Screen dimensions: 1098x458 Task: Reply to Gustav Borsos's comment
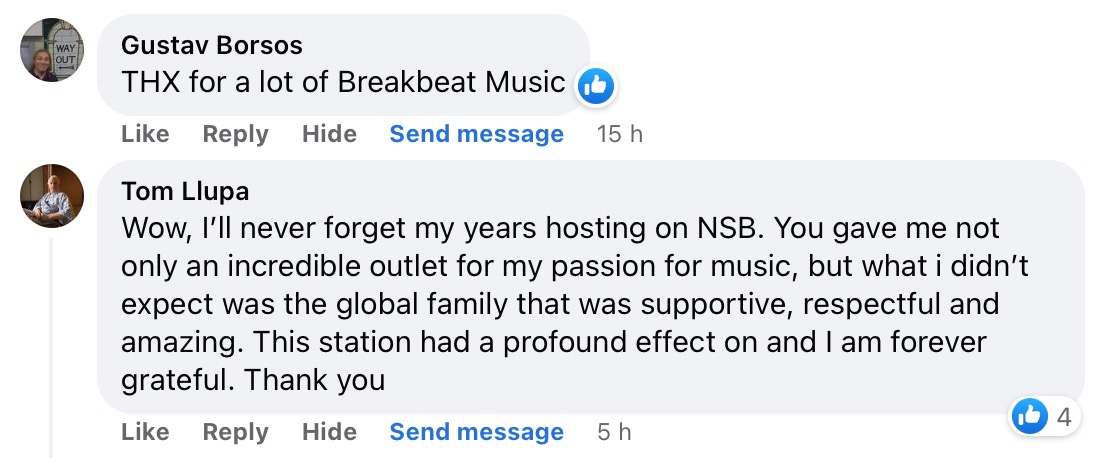[235, 134]
